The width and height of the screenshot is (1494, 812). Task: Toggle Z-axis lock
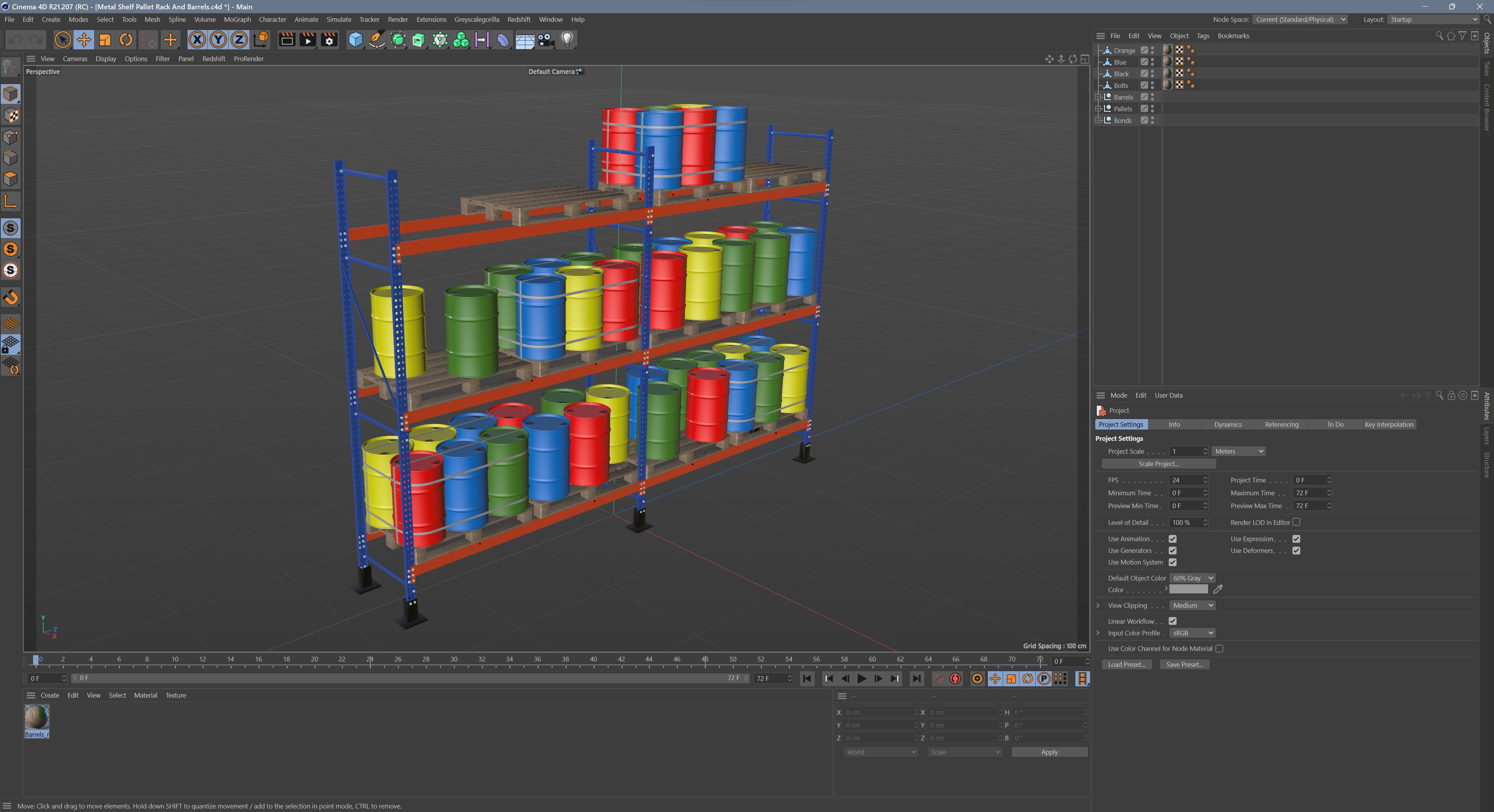[x=239, y=39]
